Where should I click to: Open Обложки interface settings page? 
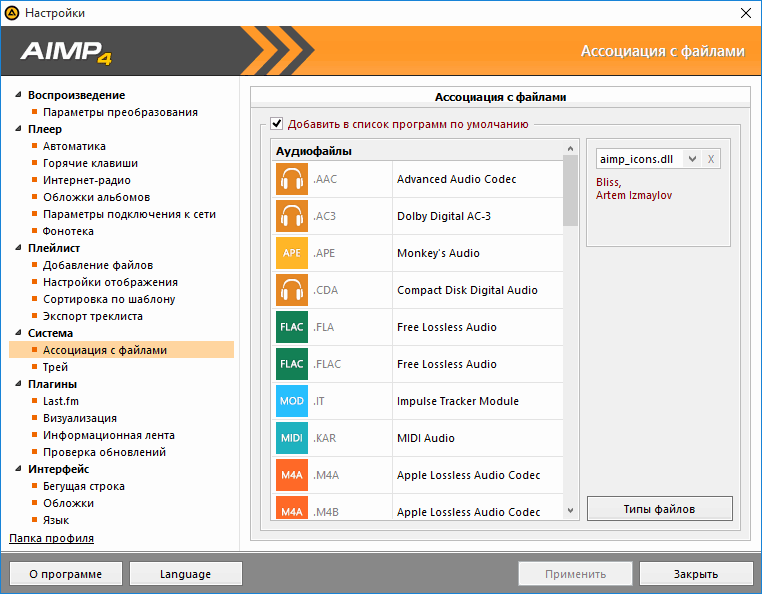point(68,503)
